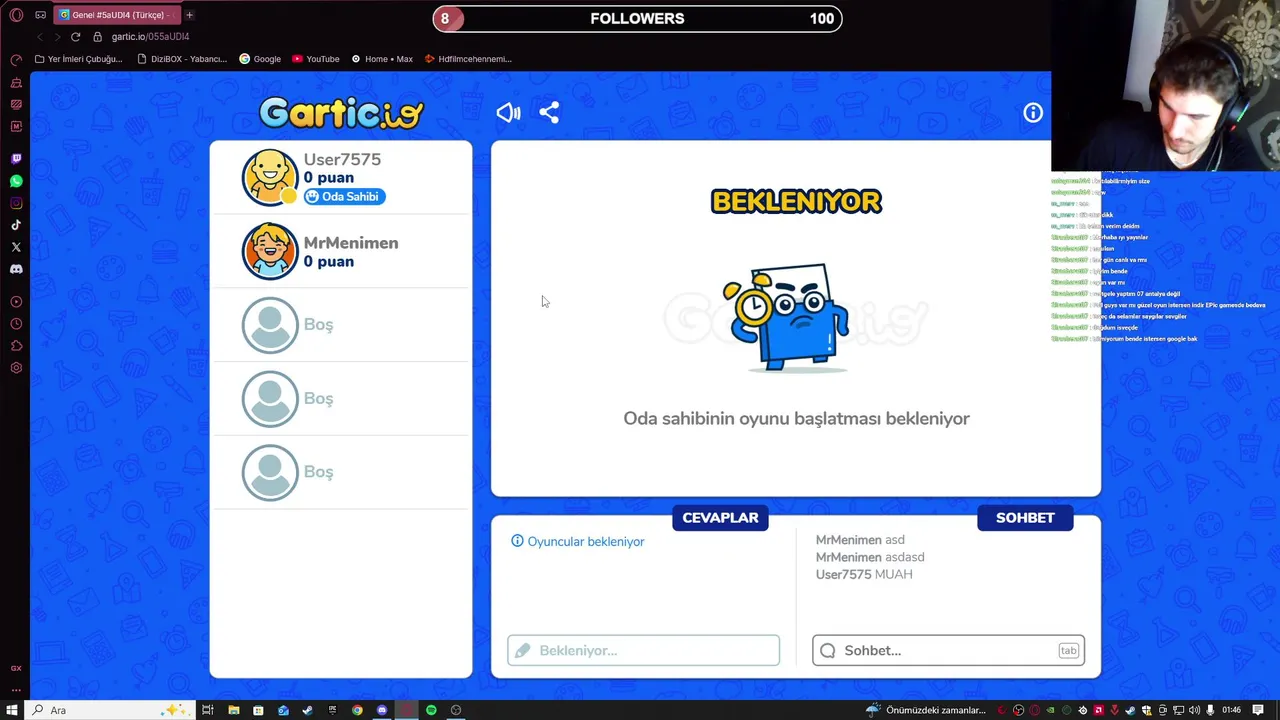Click the SOHBET tab label
The width and height of the screenshot is (1280, 720).
pos(1025,518)
